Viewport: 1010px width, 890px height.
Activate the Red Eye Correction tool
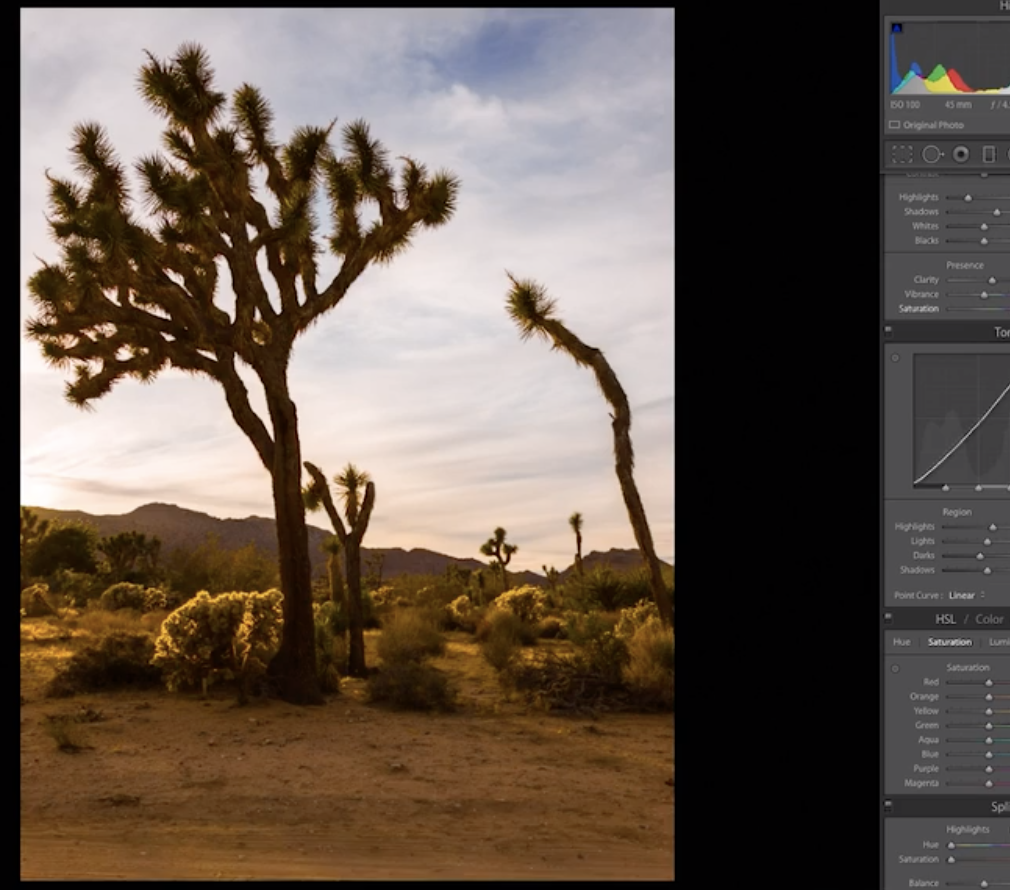(961, 154)
